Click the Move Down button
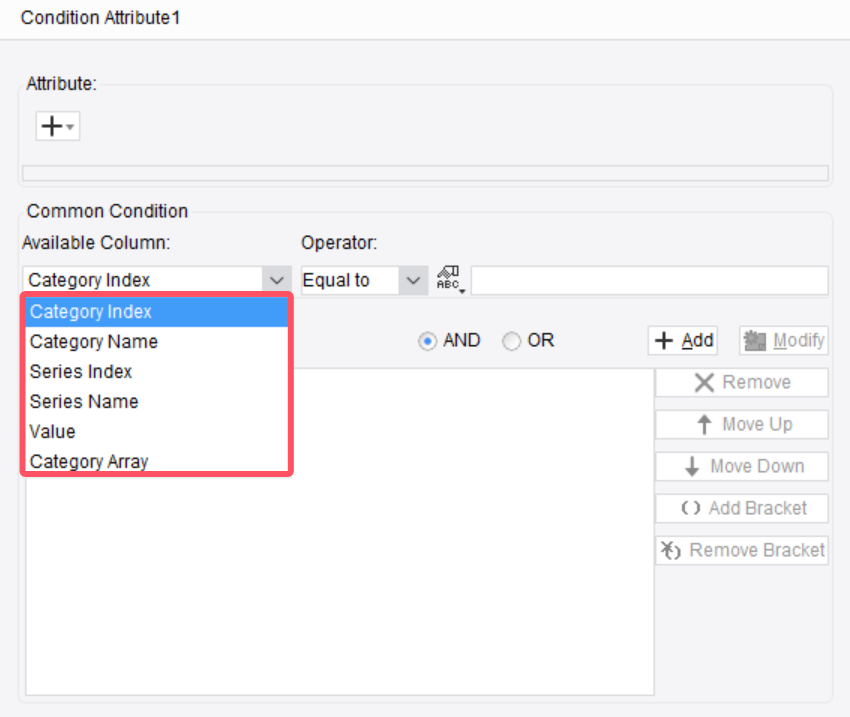 coord(742,467)
